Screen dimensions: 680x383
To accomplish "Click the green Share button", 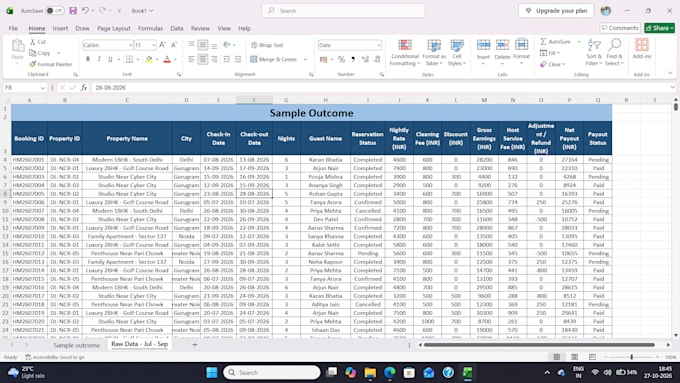I will (x=659, y=28).
